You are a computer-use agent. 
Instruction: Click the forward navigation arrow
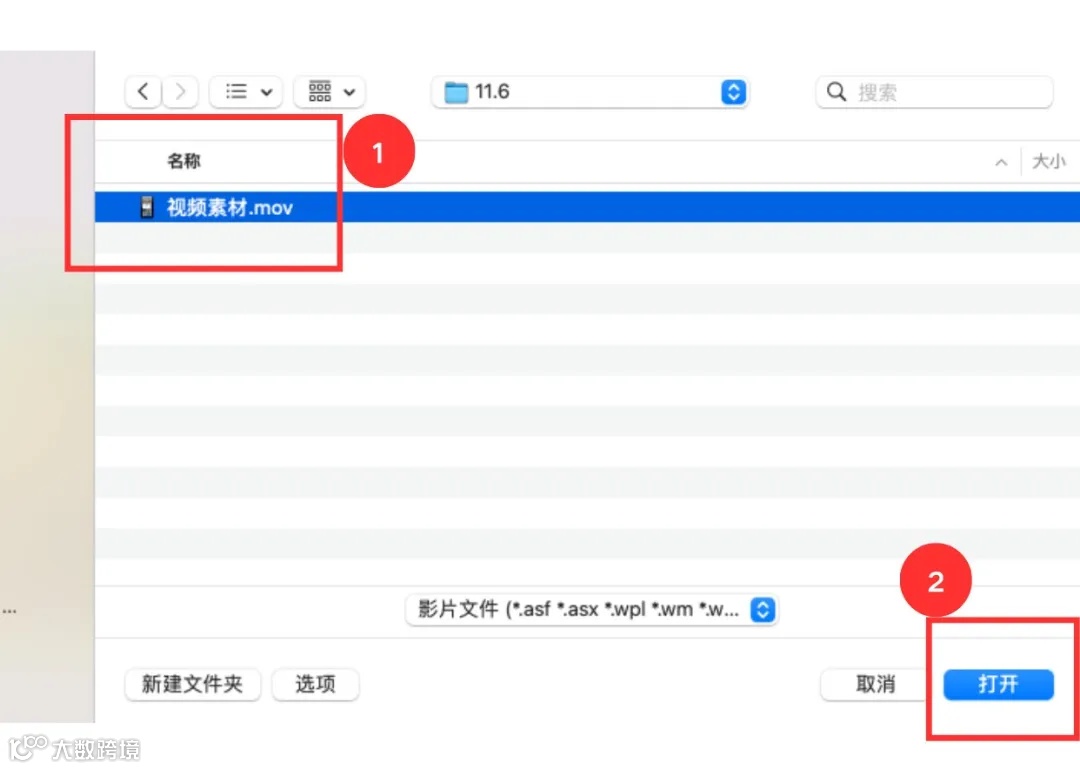pos(180,91)
